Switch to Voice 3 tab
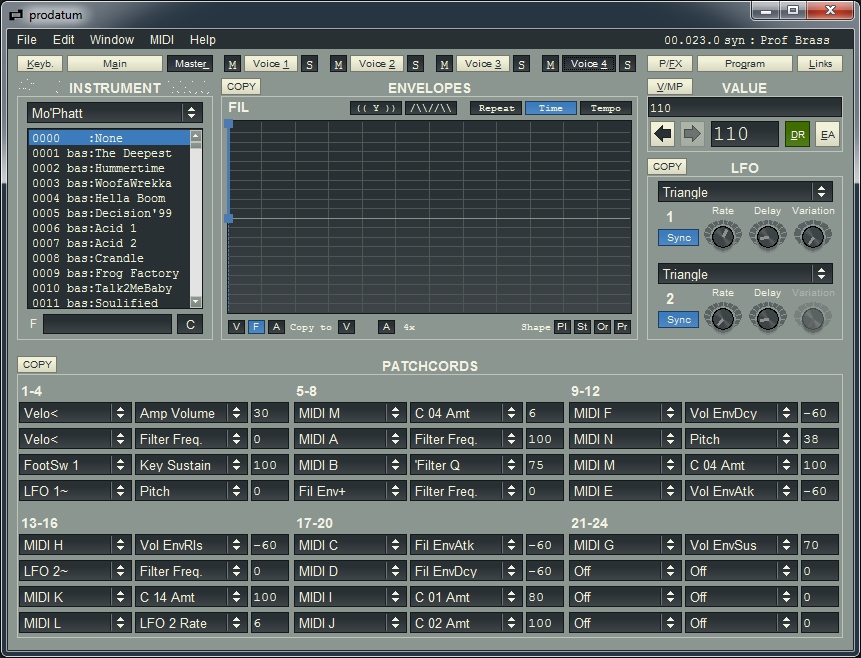Image resolution: width=861 pixels, height=658 pixels. tap(483, 64)
